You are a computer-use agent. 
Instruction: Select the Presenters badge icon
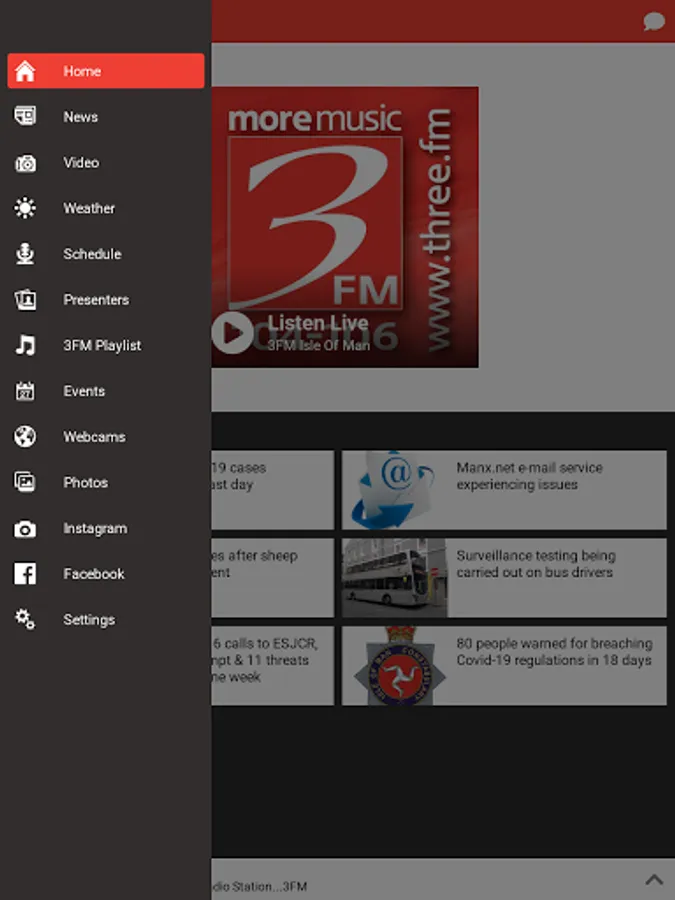click(x=25, y=300)
